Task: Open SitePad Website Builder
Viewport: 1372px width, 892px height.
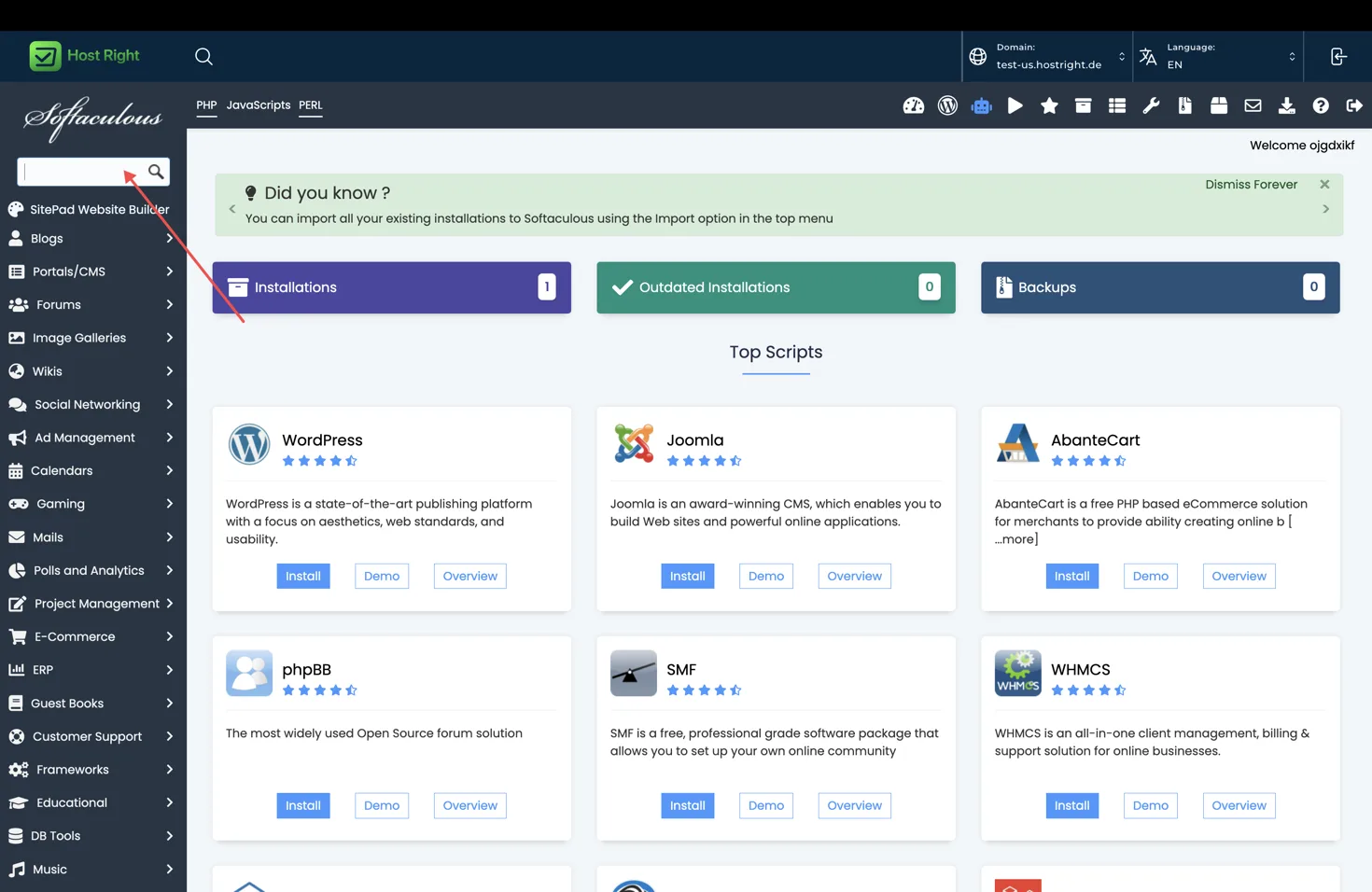Action: pos(90,210)
